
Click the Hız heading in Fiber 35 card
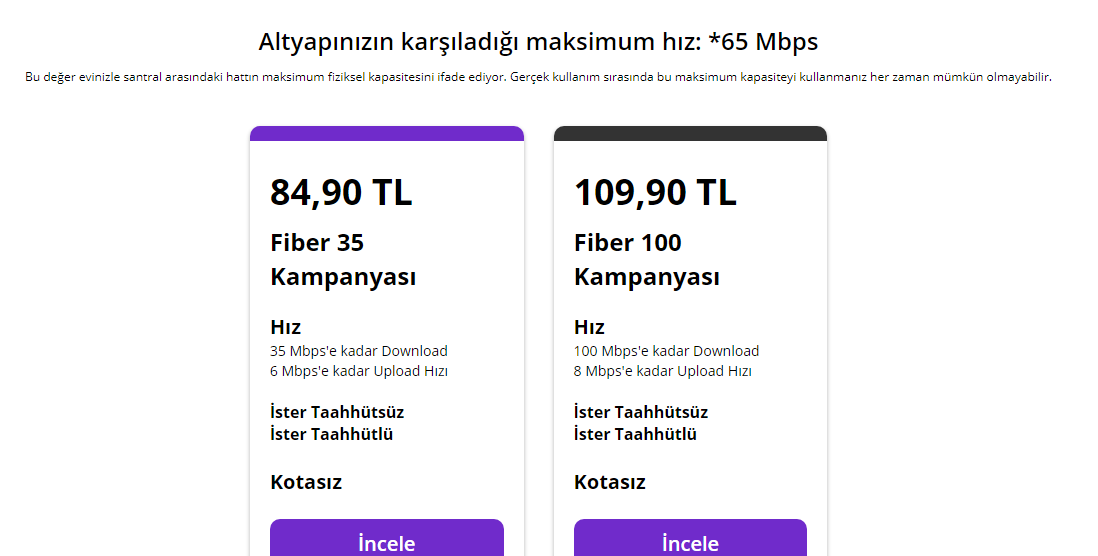point(285,327)
